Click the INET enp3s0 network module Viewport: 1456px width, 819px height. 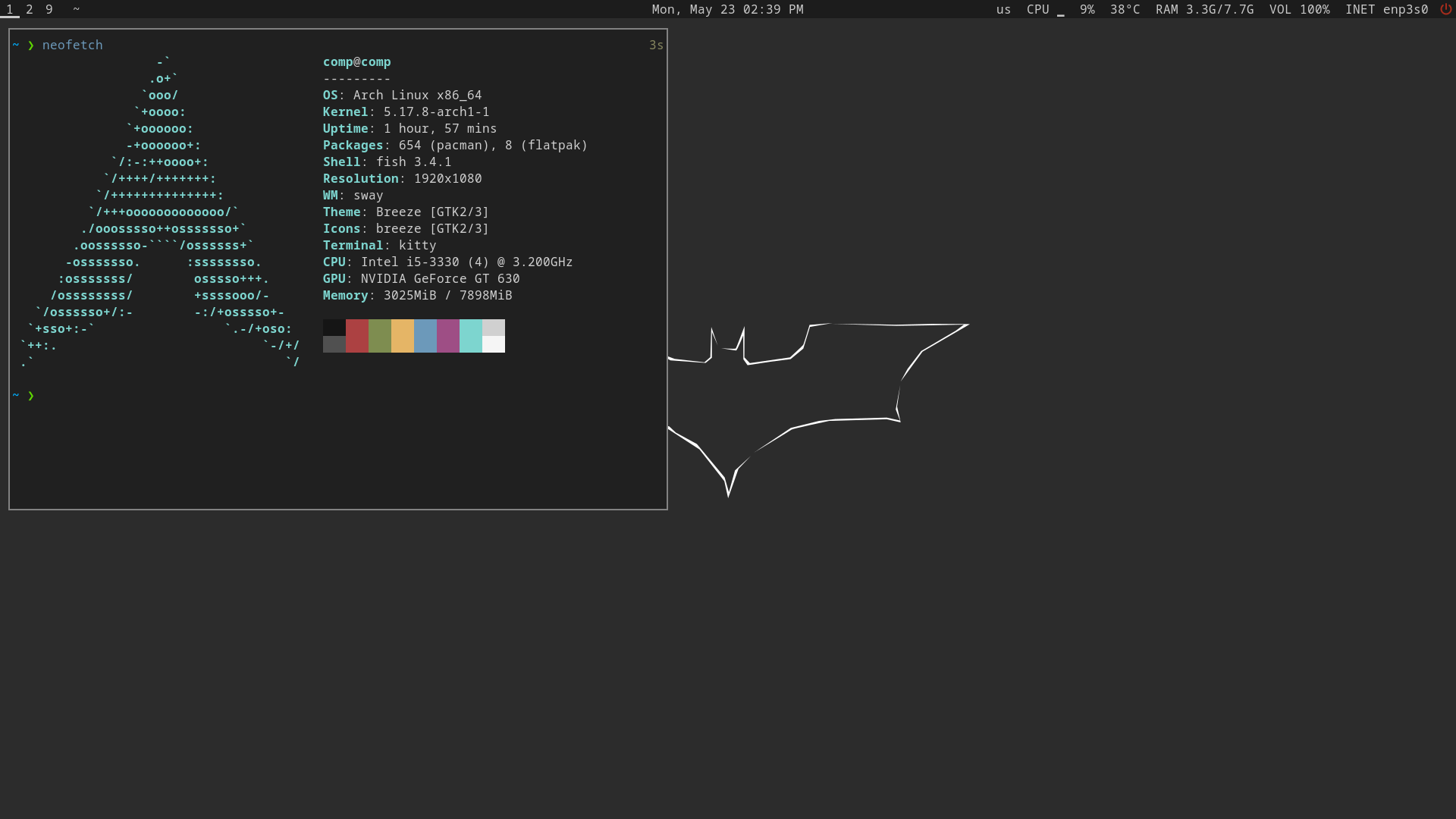click(1386, 9)
